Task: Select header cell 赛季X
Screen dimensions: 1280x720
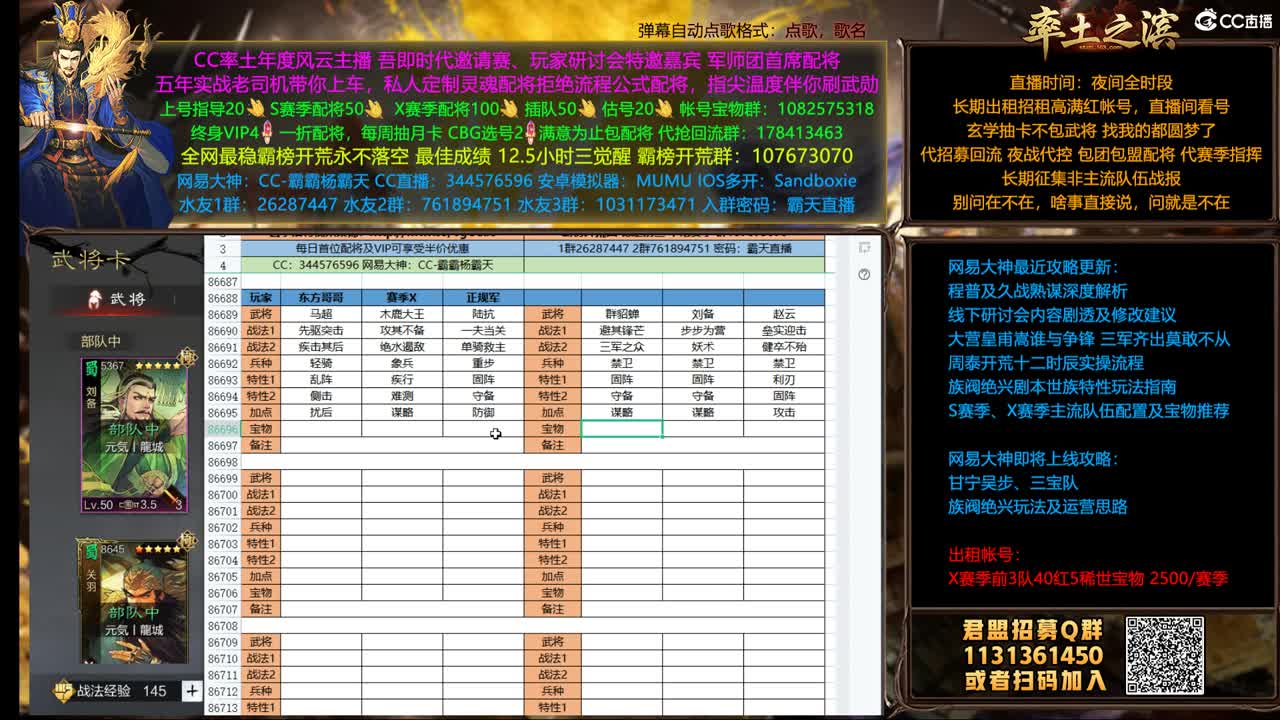Action: [x=402, y=298]
